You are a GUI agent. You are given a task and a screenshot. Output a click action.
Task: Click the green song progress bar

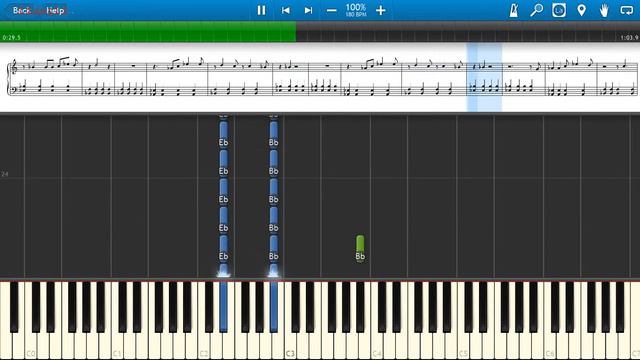(148, 31)
